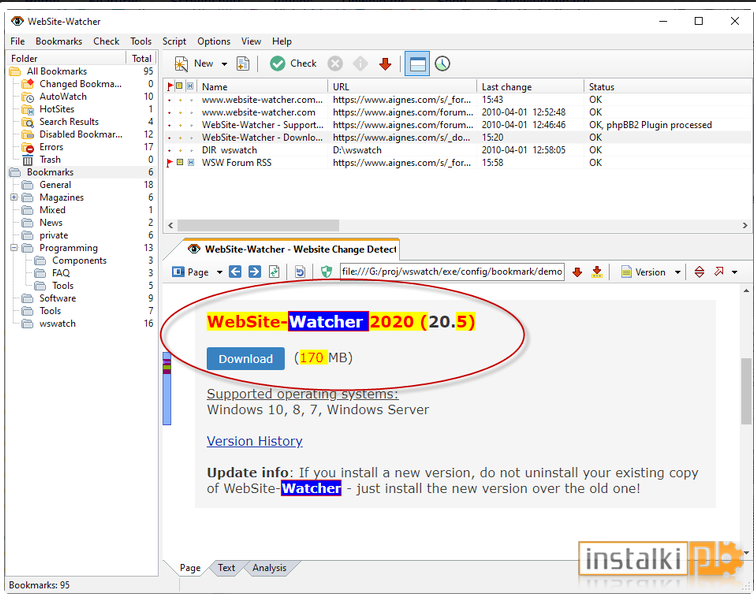
Task: Click the green Check button
Action: 293,64
